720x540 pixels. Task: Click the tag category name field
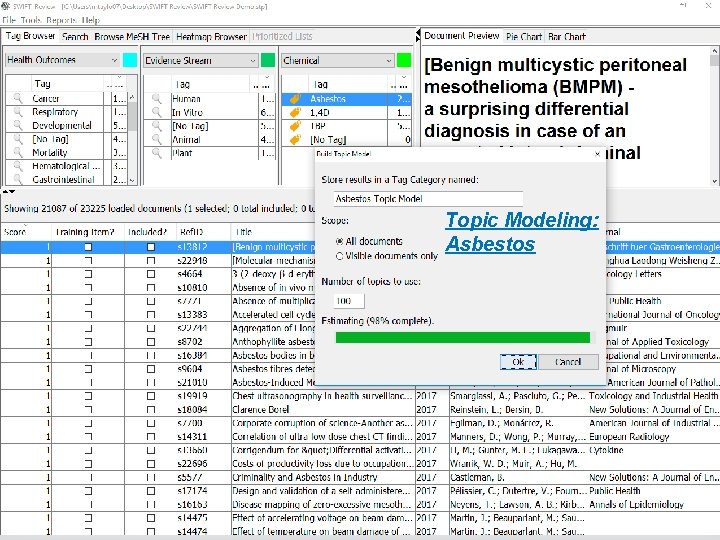click(428, 198)
